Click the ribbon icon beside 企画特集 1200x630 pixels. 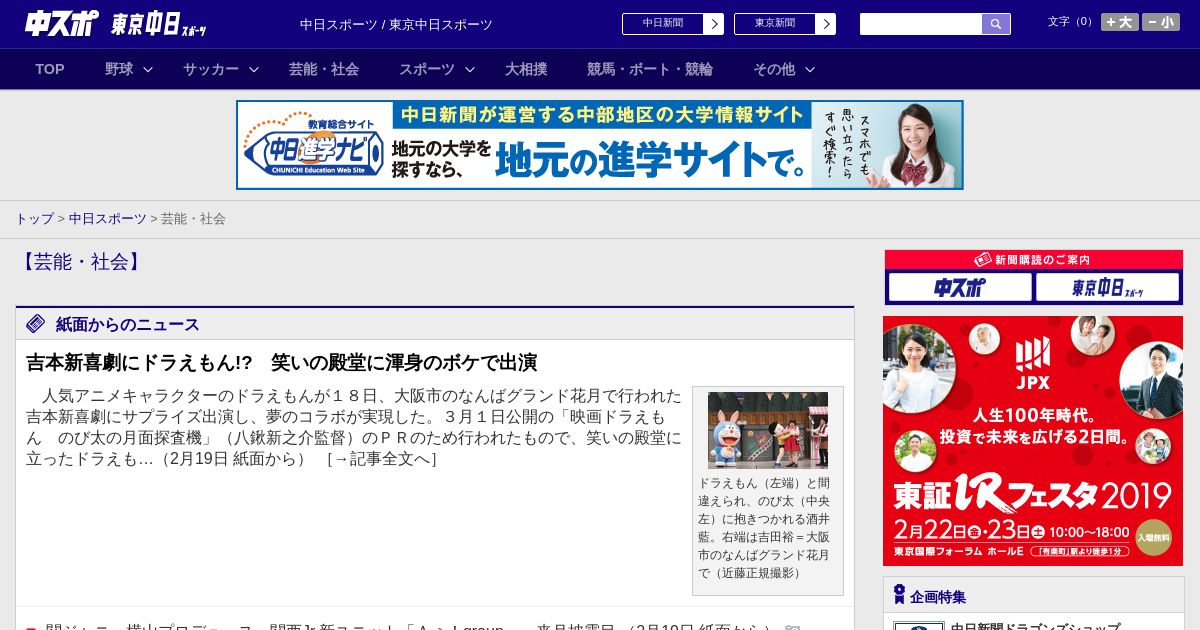coord(899,595)
